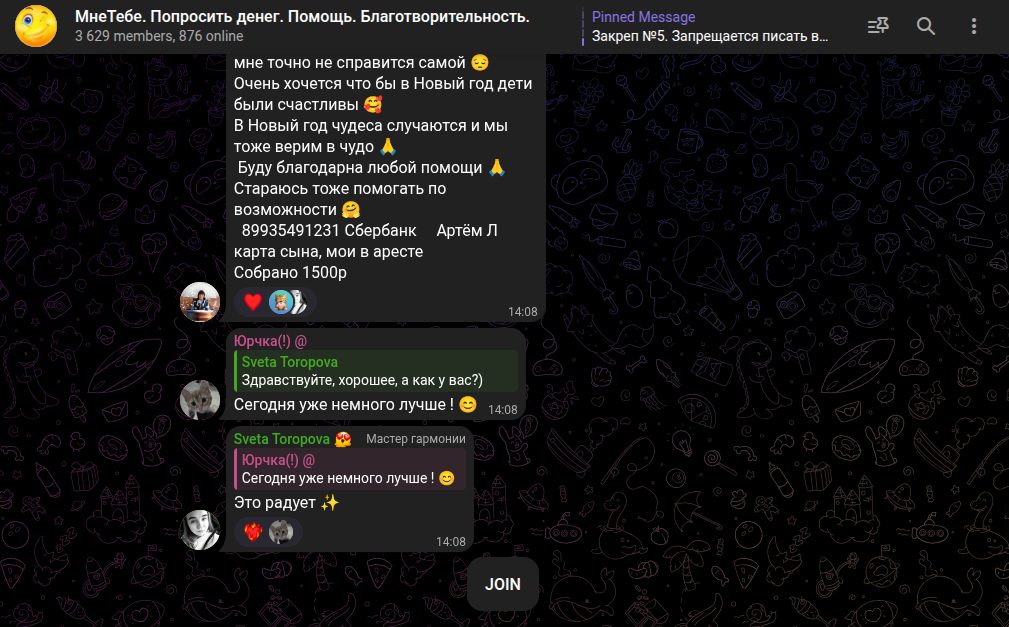
Task: Click the JOIN button
Action: (503, 584)
